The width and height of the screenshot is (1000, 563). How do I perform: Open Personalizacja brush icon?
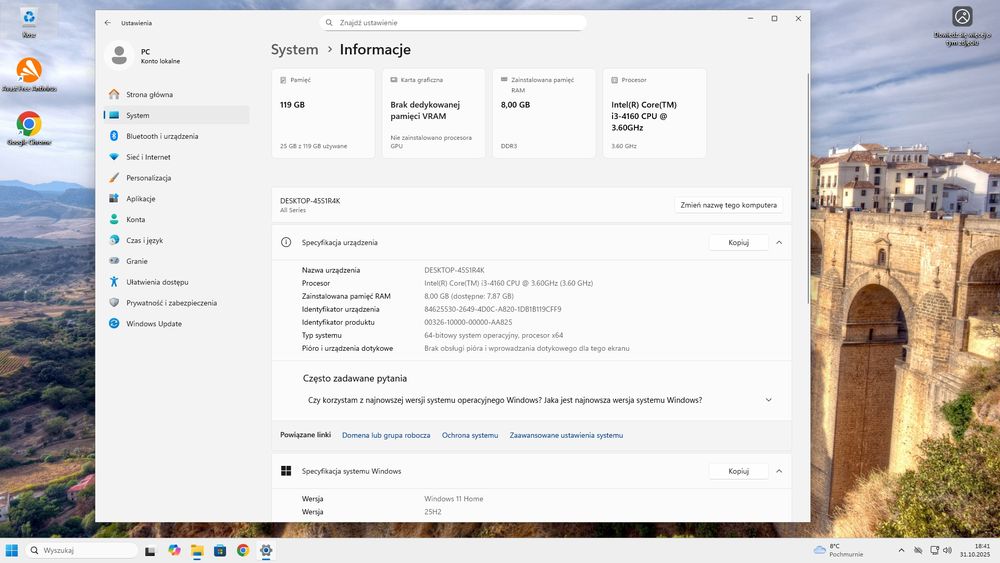(x=114, y=178)
